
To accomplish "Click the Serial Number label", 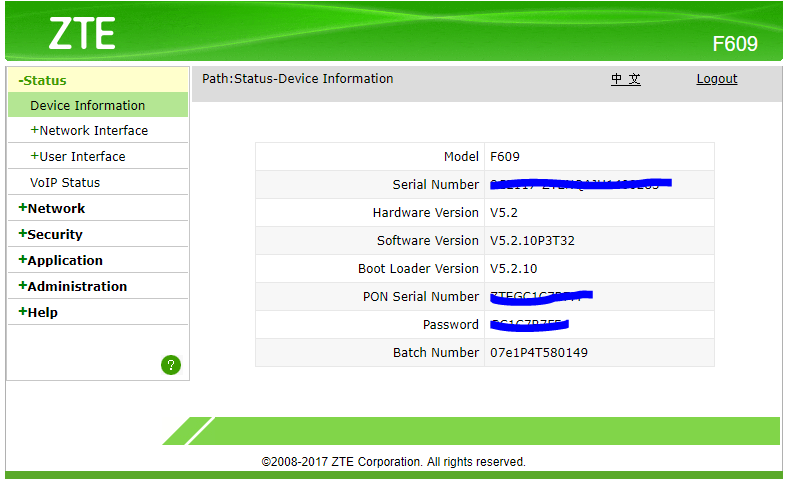I will click(436, 185).
